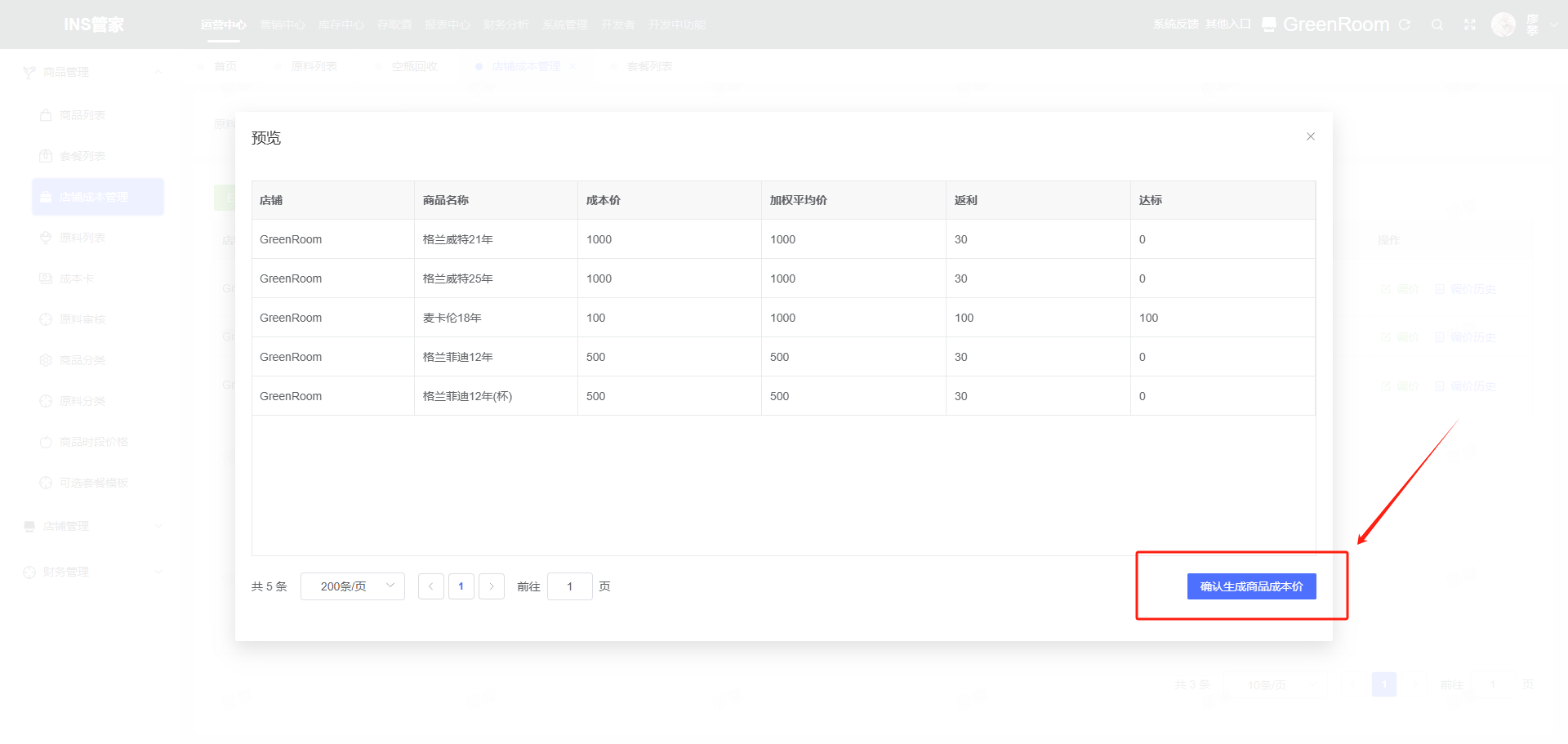Expand the 店铺管理 sidebar group
The image size is (1568, 744).
click(93, 526)
